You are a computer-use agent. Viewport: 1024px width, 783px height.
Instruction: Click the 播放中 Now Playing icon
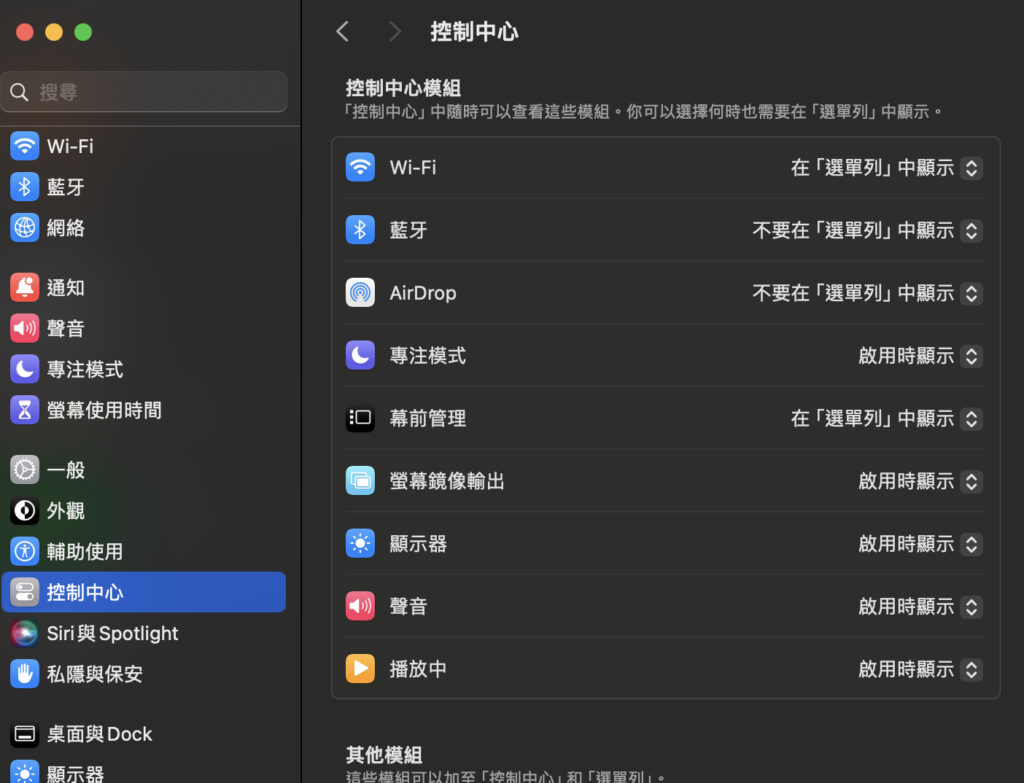(x=360, y=669)
